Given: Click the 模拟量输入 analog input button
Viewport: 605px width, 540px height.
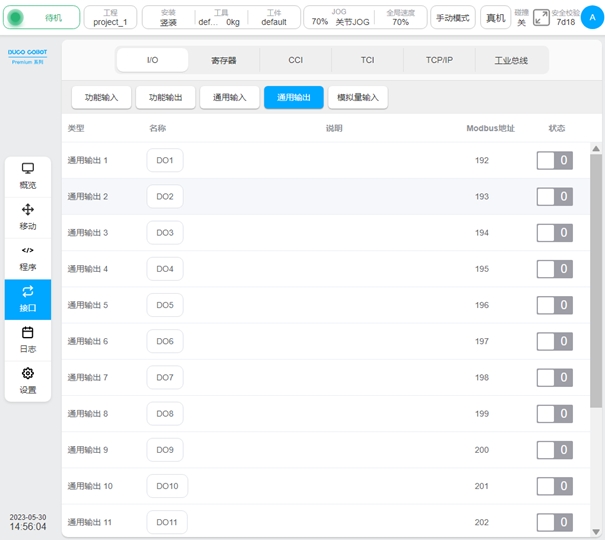Looking at the screenshot, I should tap(358, 97).
